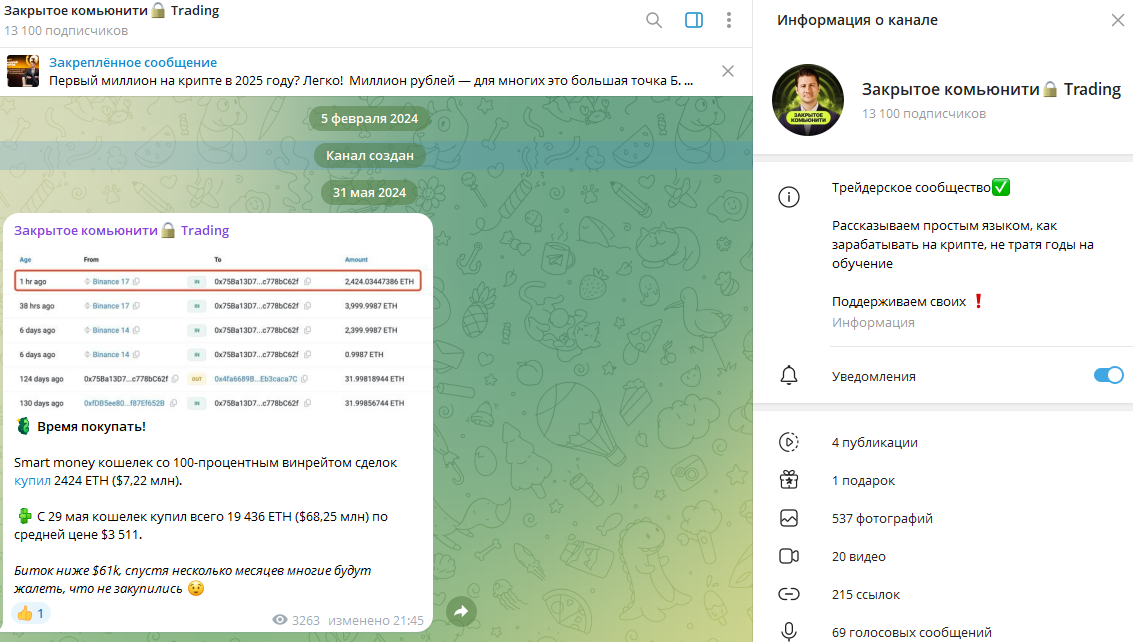Toggle the side info panel icon
Viewport: 1133px width, 642px height.
point(694,20)
